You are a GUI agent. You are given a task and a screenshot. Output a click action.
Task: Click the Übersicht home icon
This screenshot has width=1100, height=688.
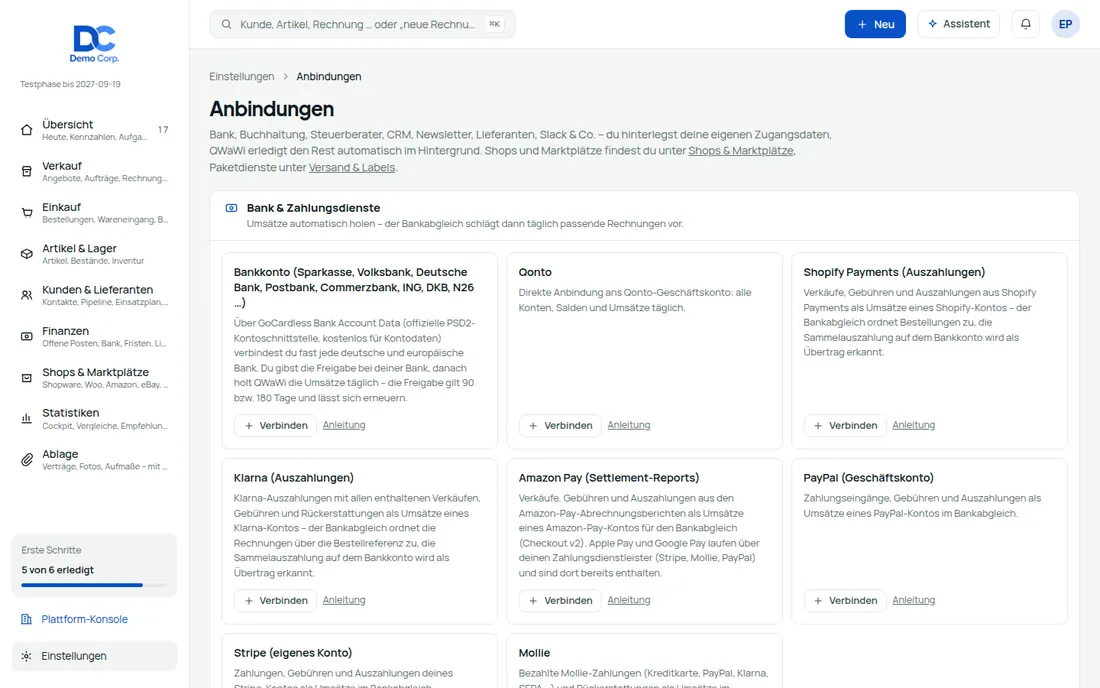click(x=27, y=130)
